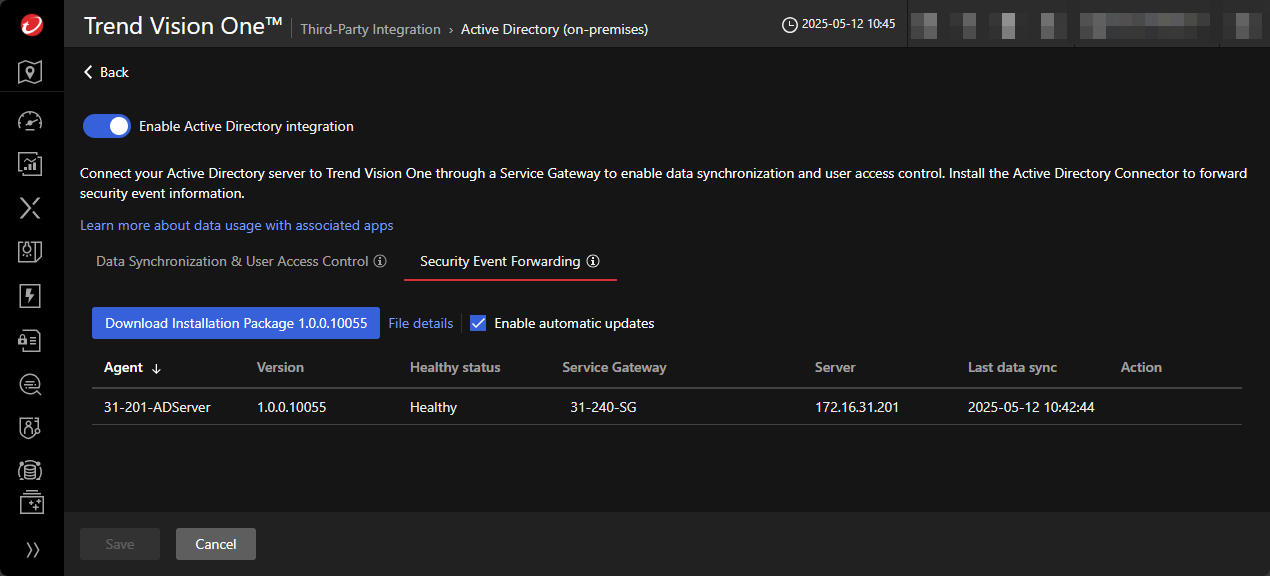Click info icon beside Data Synchronization tab
This screenshot has width=1270, height=576.
coord(380,262)
